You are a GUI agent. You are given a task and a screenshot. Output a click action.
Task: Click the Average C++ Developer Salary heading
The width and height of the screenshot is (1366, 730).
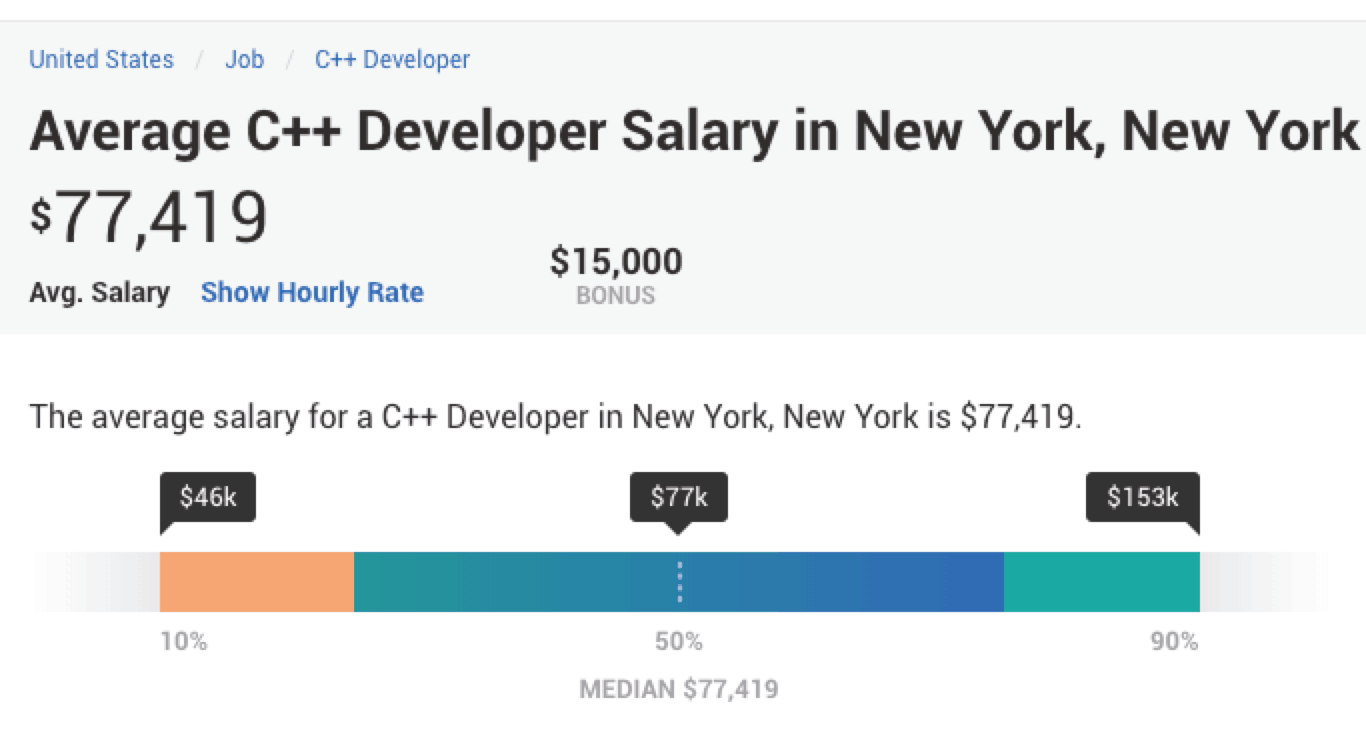693,131
